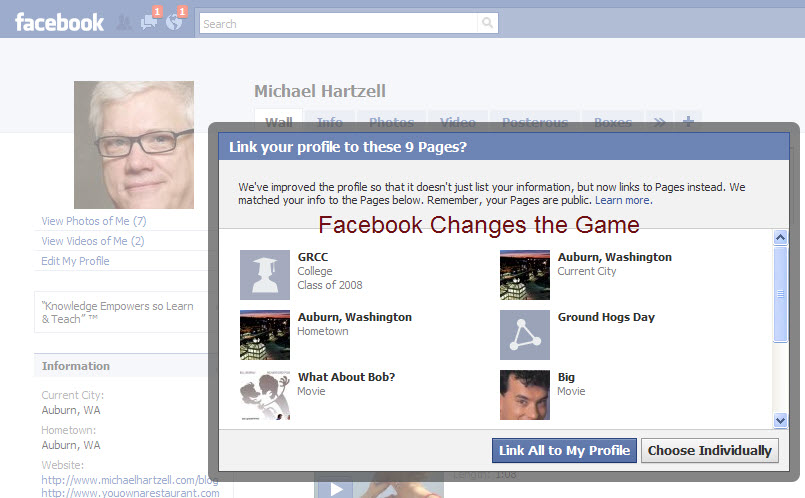Click the Class of 2008 text
The image size is (805, 498).
(330, 285)
